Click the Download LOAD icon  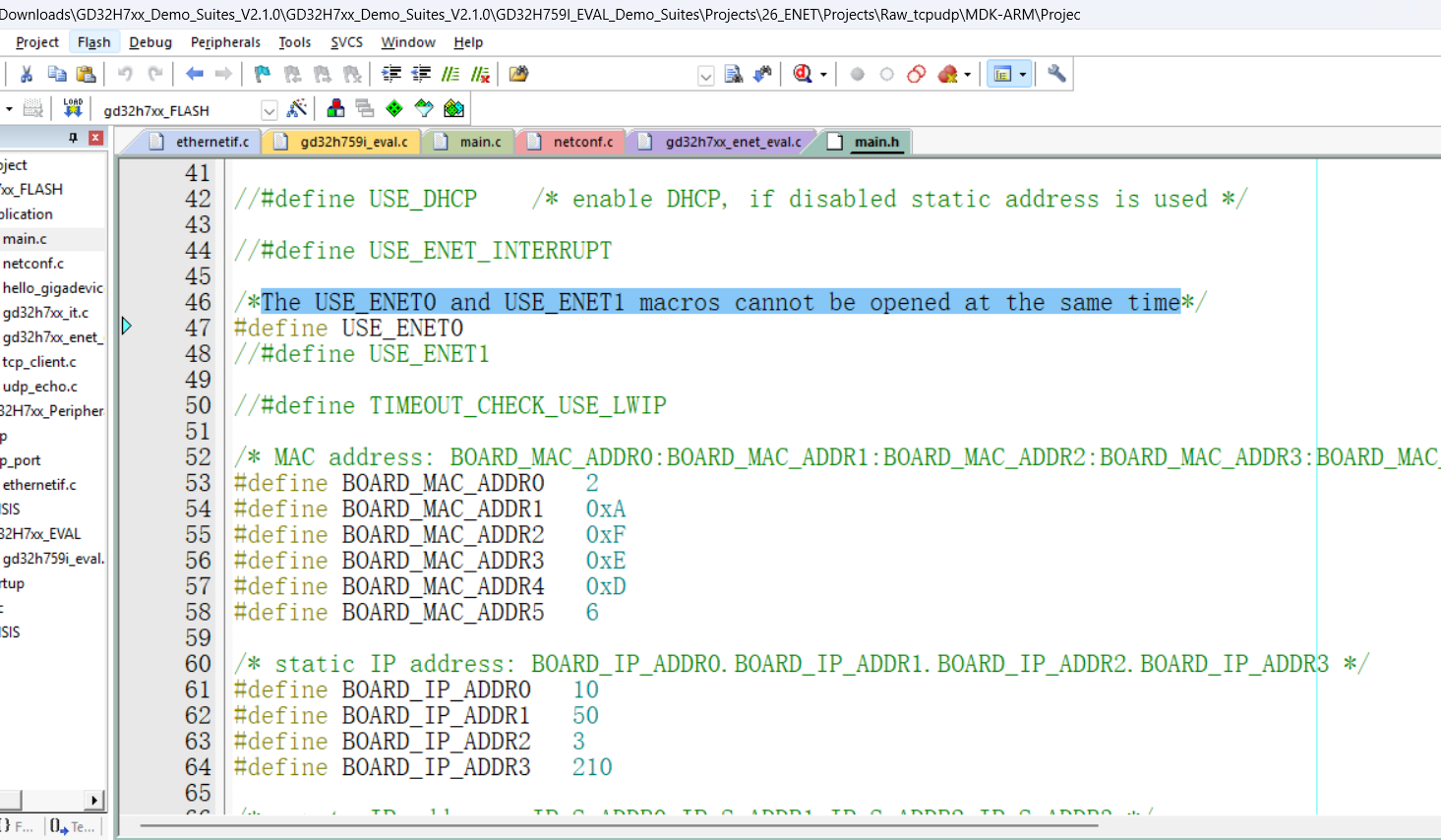click(73, 108)
